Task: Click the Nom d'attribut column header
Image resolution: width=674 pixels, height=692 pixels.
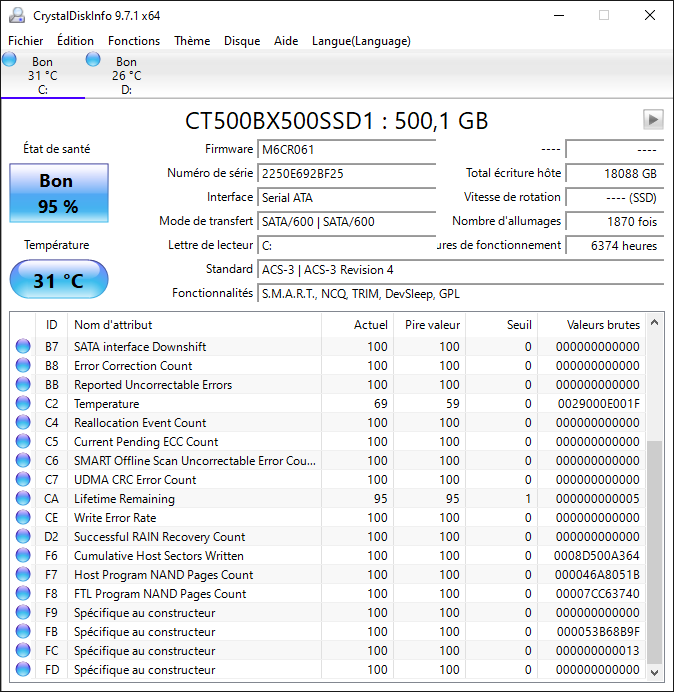Action: [x=194, y=325]
